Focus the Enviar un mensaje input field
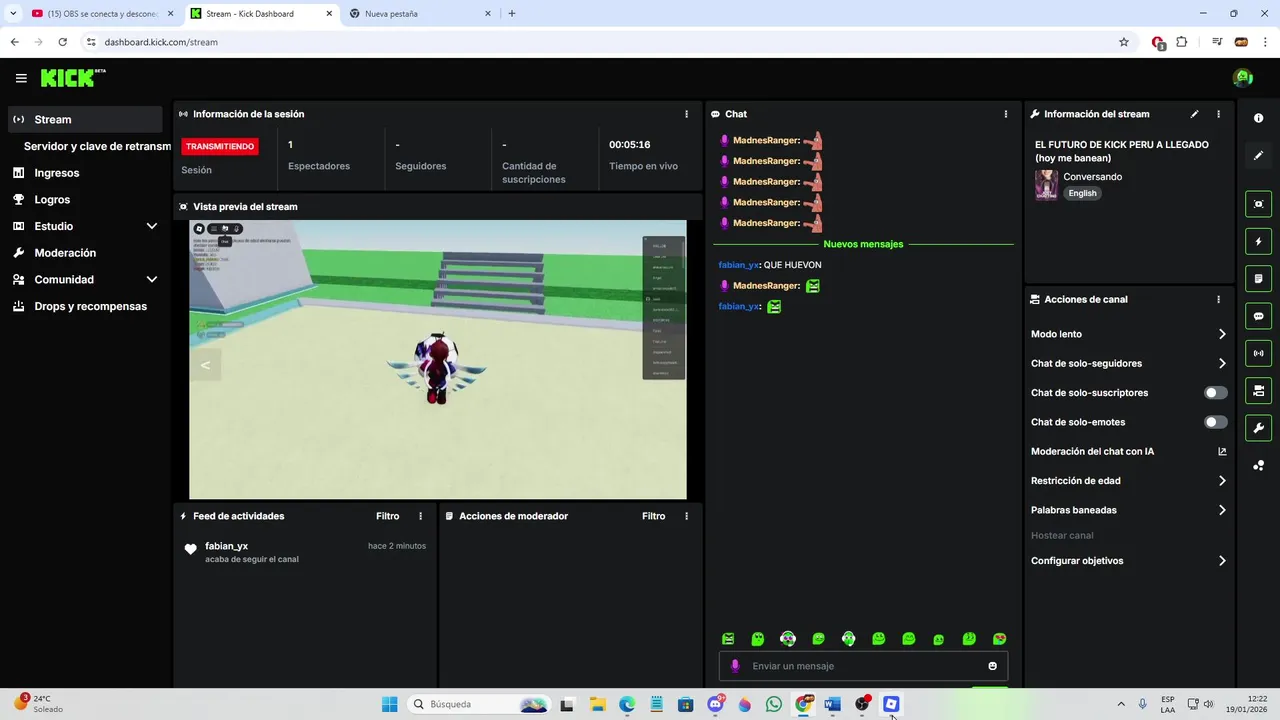 [865, 666]
